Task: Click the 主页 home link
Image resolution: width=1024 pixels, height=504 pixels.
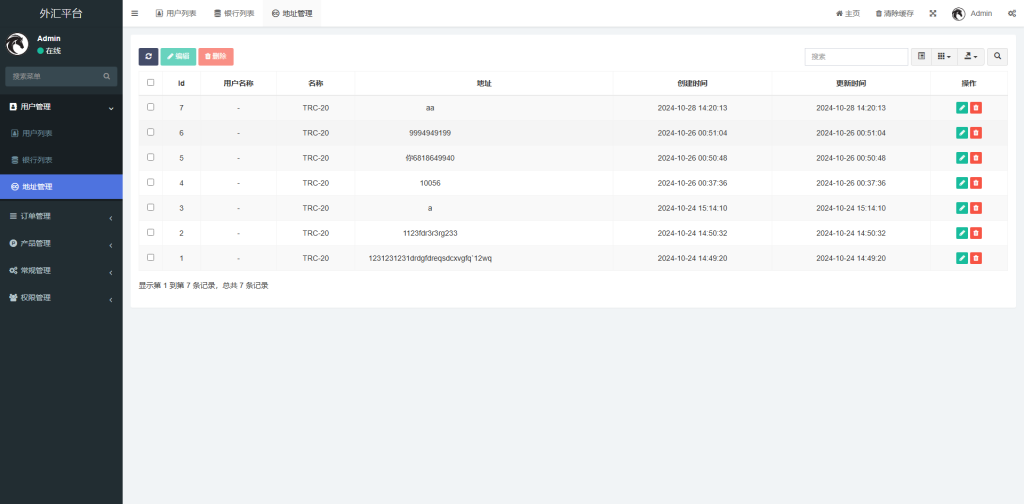Action: coord(847,14)
